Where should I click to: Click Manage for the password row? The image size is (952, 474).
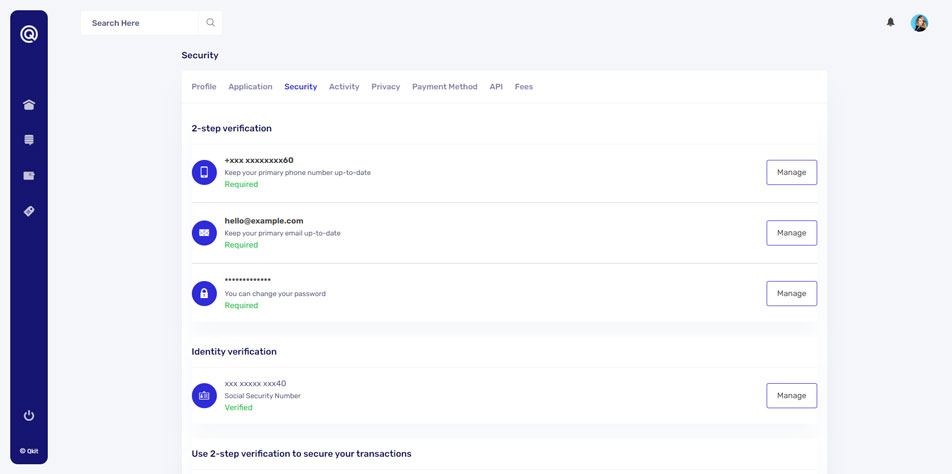coord(791,293)
